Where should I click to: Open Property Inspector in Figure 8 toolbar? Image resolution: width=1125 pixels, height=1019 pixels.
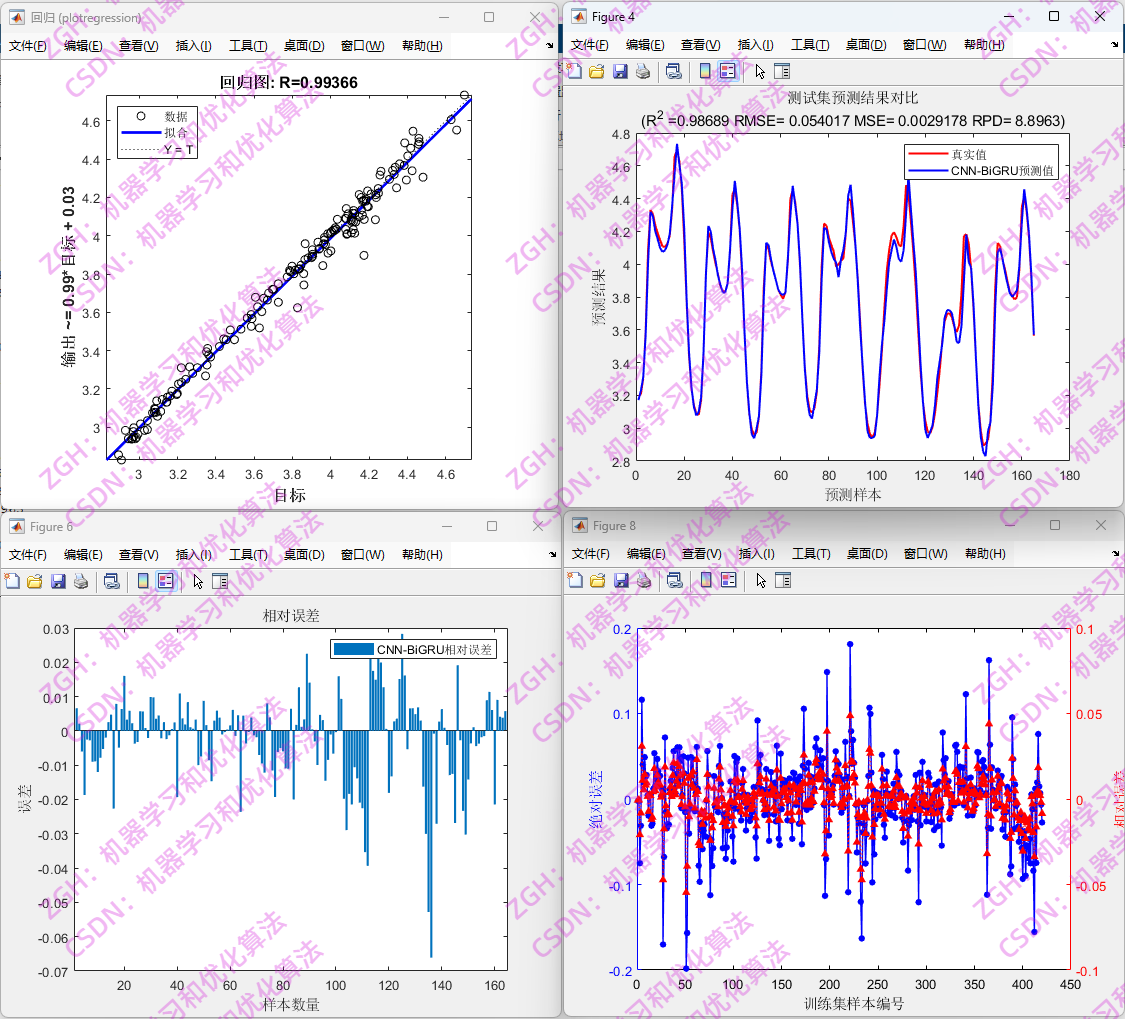pos(783,580)
